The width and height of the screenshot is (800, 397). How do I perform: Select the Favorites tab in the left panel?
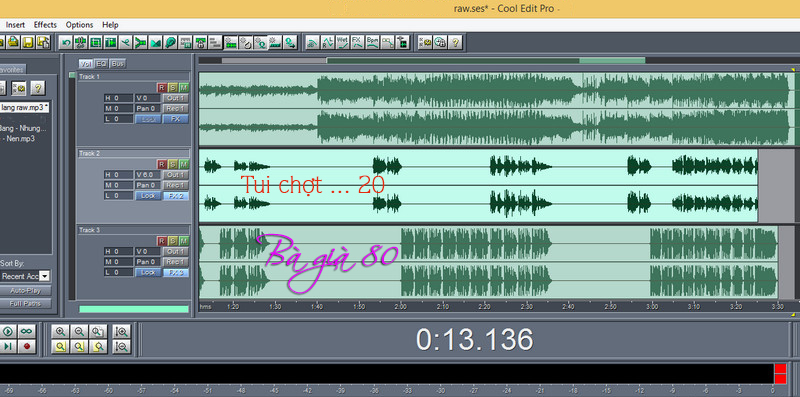(12, 70)
